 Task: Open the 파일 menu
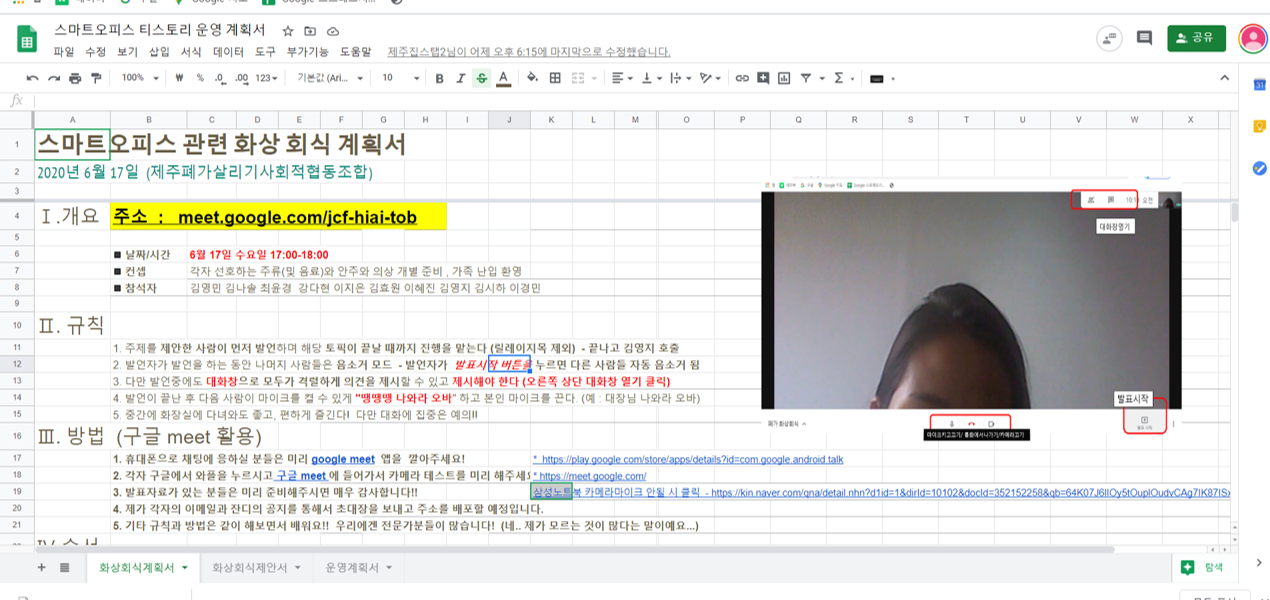click(x=64, y=52)
